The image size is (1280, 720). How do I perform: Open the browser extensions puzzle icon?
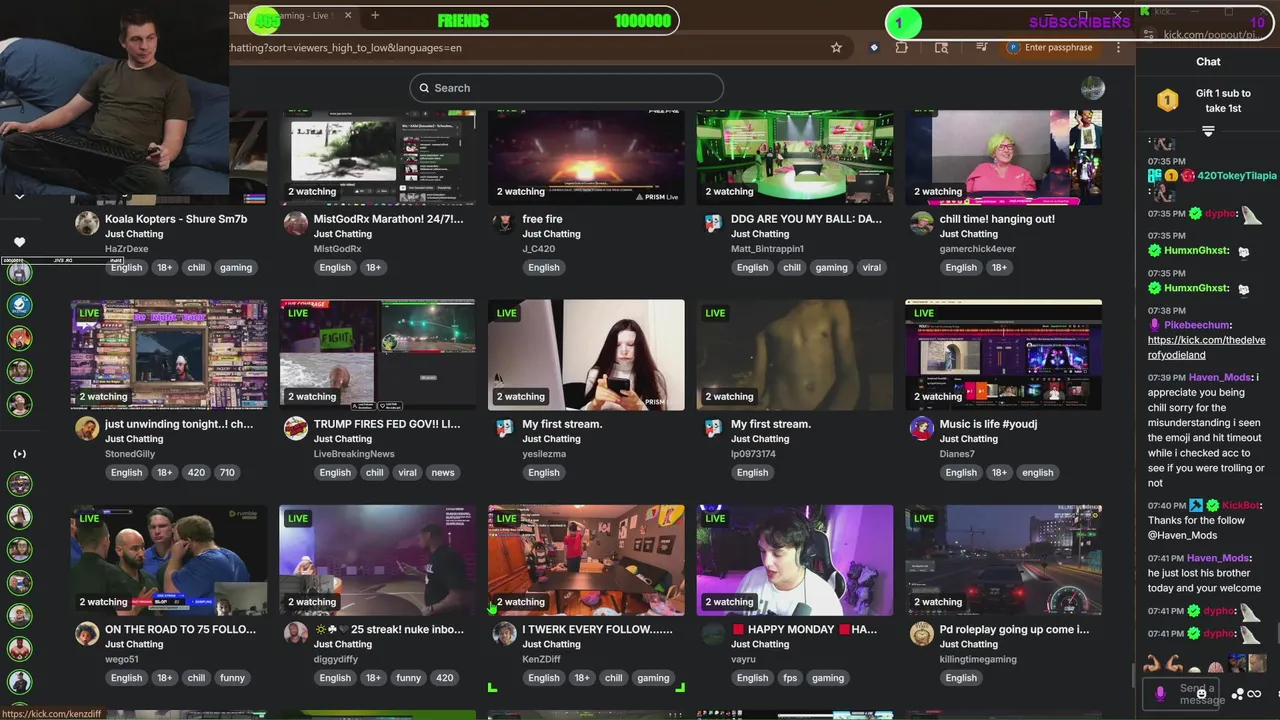pos(902,47)
